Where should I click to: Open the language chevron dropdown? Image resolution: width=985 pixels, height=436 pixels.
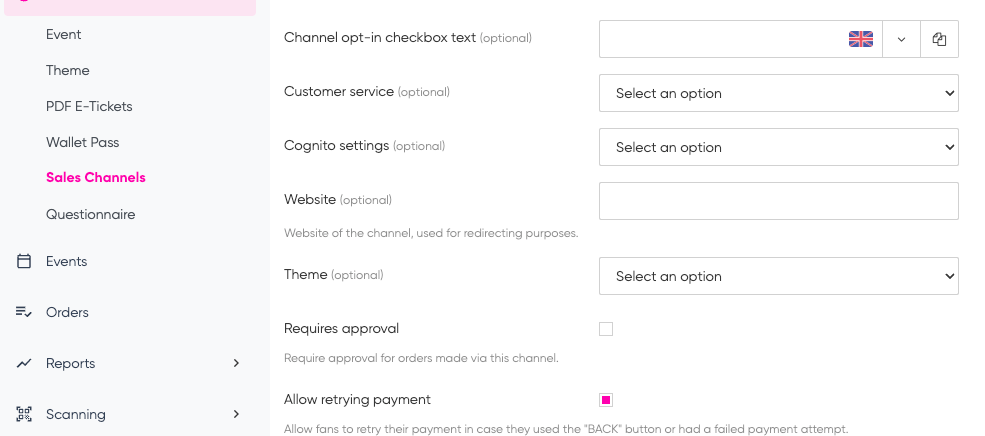[901, 39]
